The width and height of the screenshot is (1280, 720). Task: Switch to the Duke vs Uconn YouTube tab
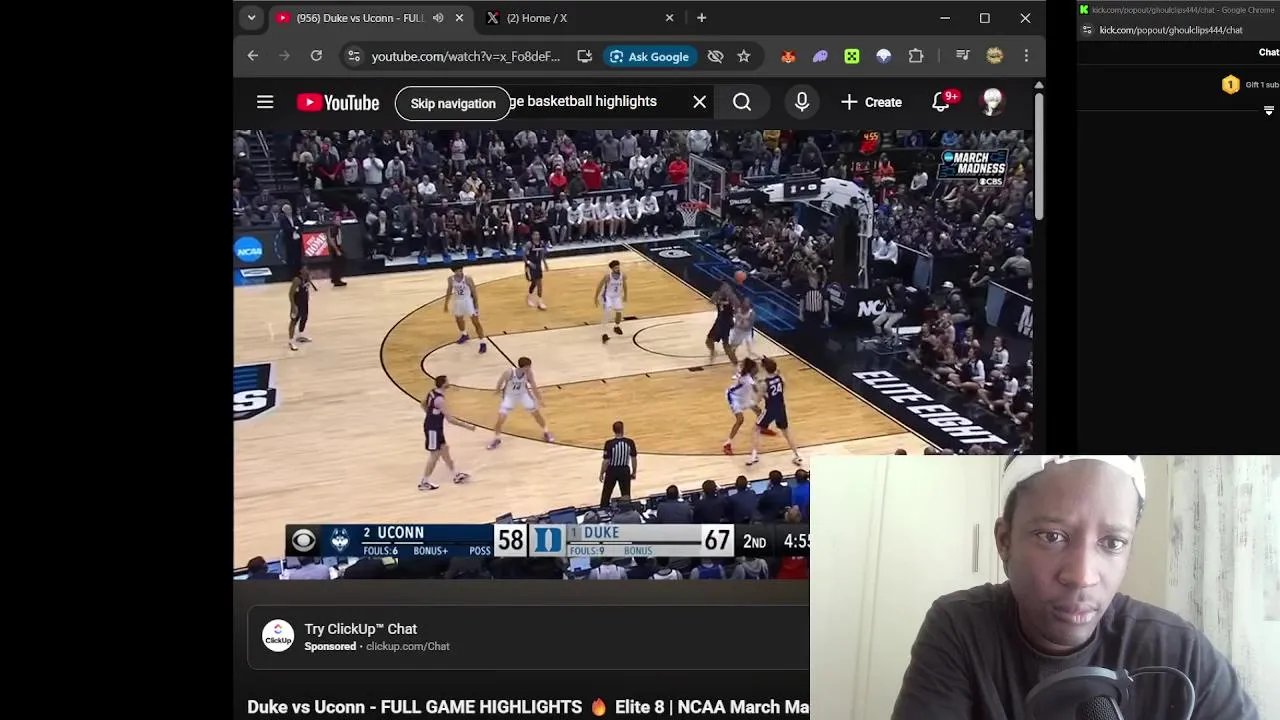pyautogui.click(x=360, y=18)
